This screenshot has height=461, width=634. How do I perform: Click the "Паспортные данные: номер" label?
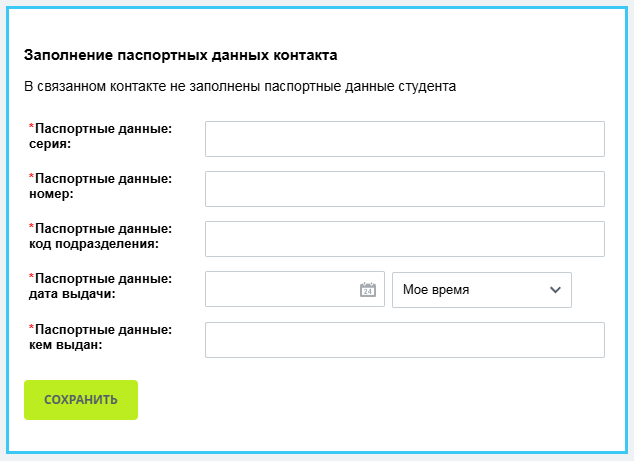[101, 186]
